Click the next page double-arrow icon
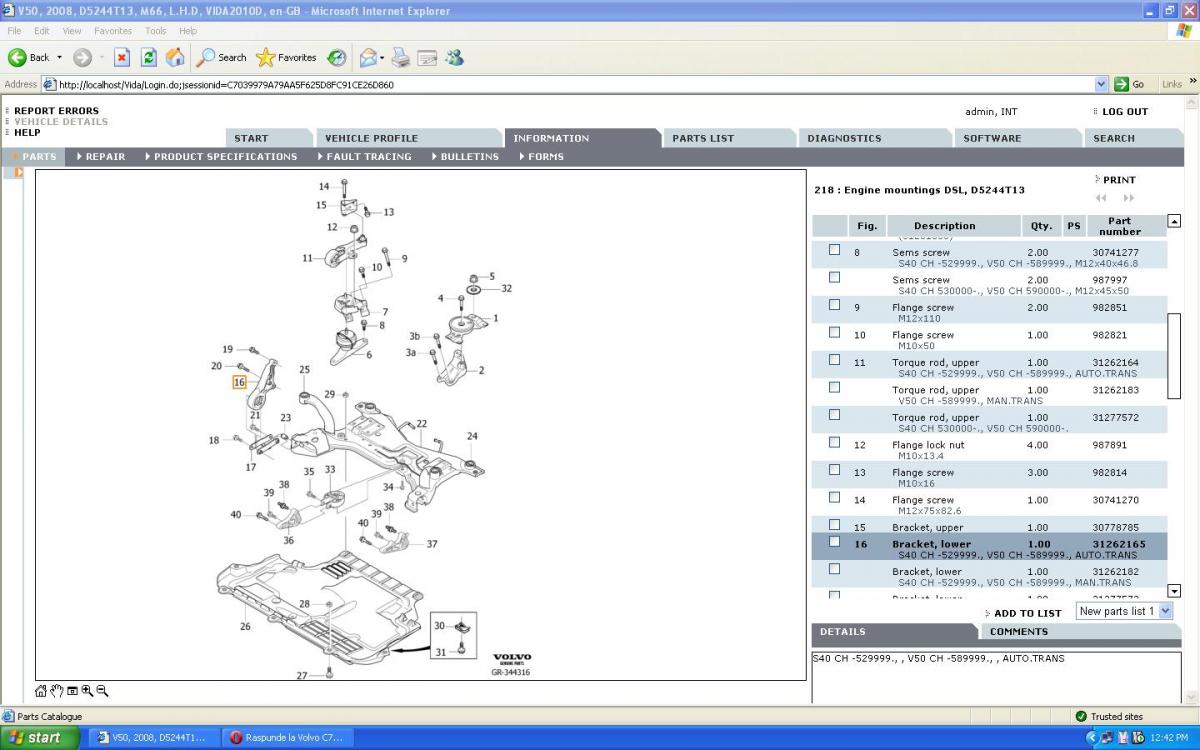The height and width of the screenshot is (750, 1200). tap(1129, 198)
